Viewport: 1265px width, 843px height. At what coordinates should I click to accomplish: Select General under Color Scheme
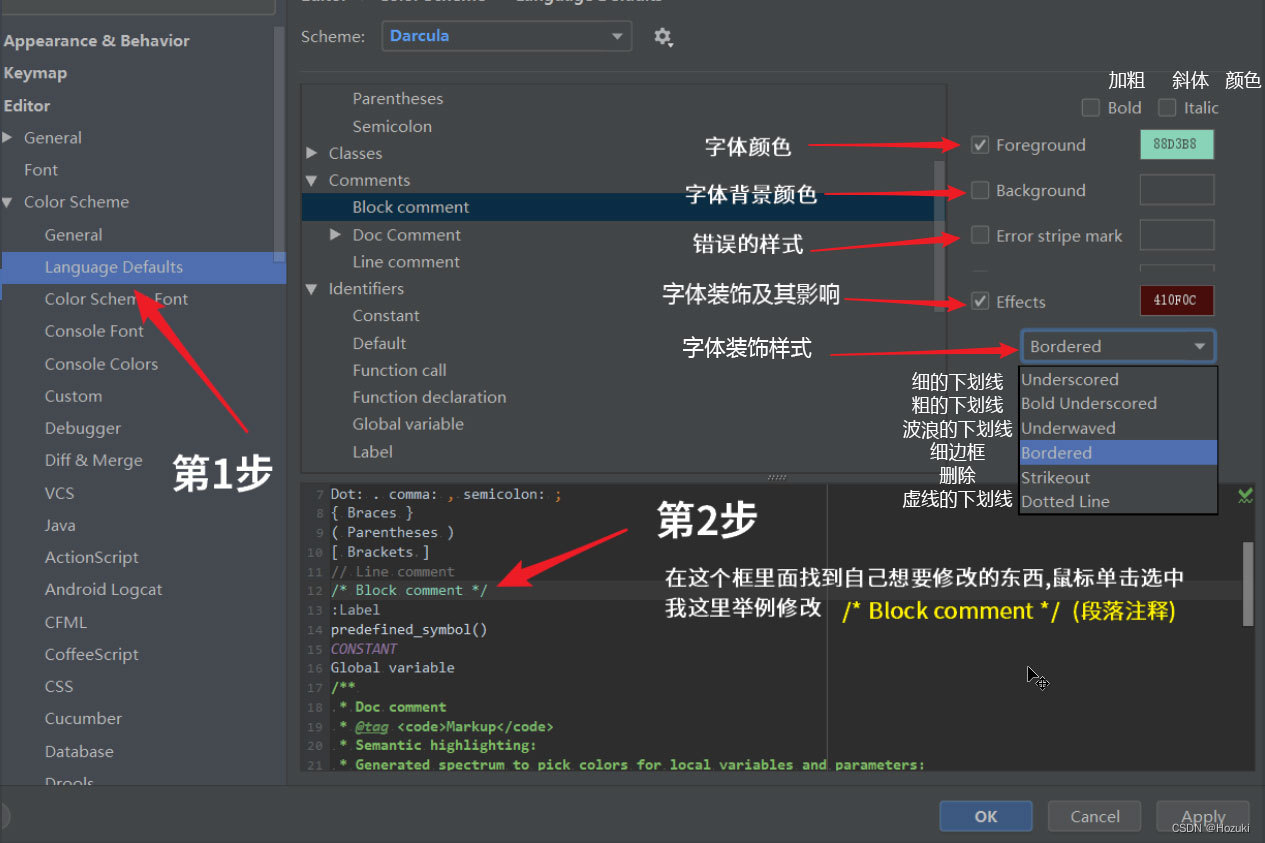pos(73,235)
